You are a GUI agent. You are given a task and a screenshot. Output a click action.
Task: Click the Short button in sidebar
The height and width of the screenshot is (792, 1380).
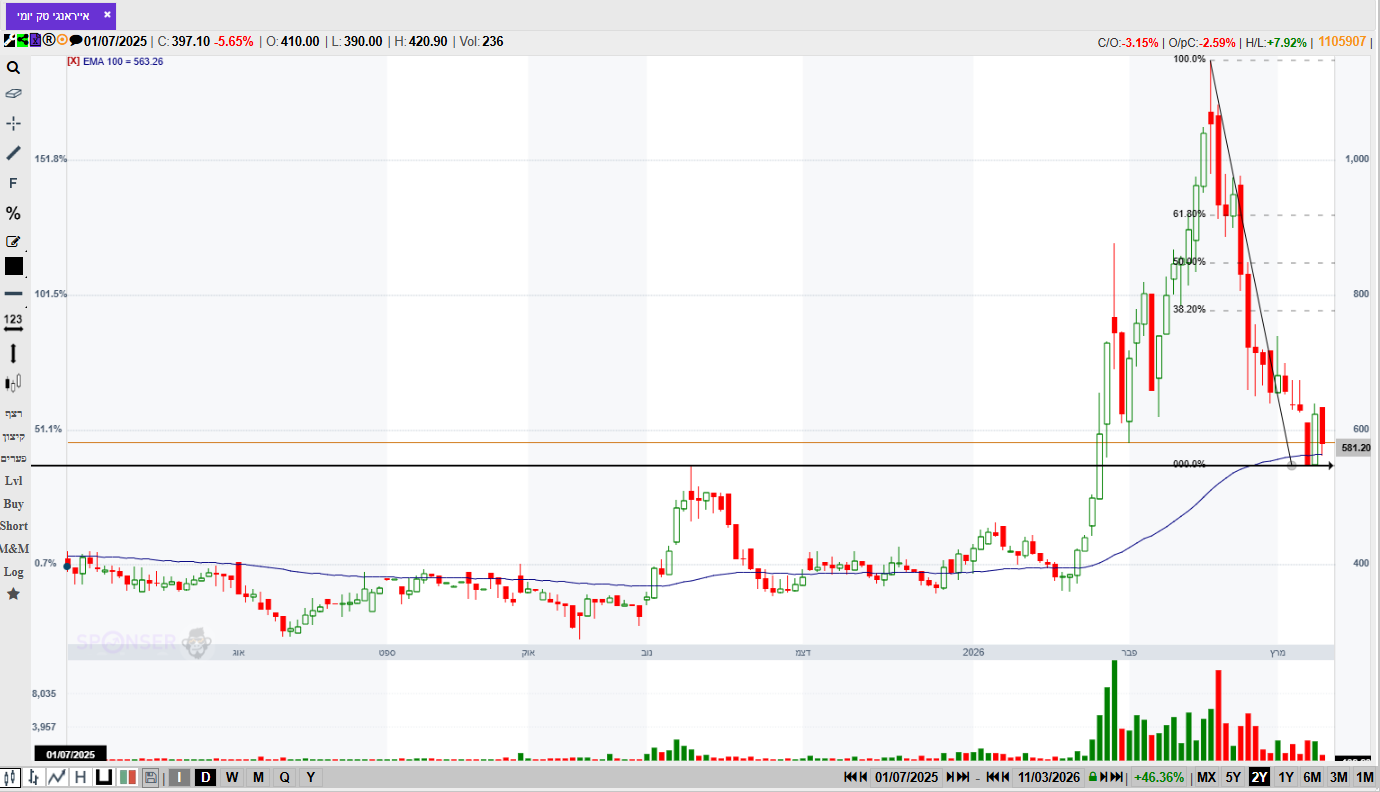tap(14, 526)
